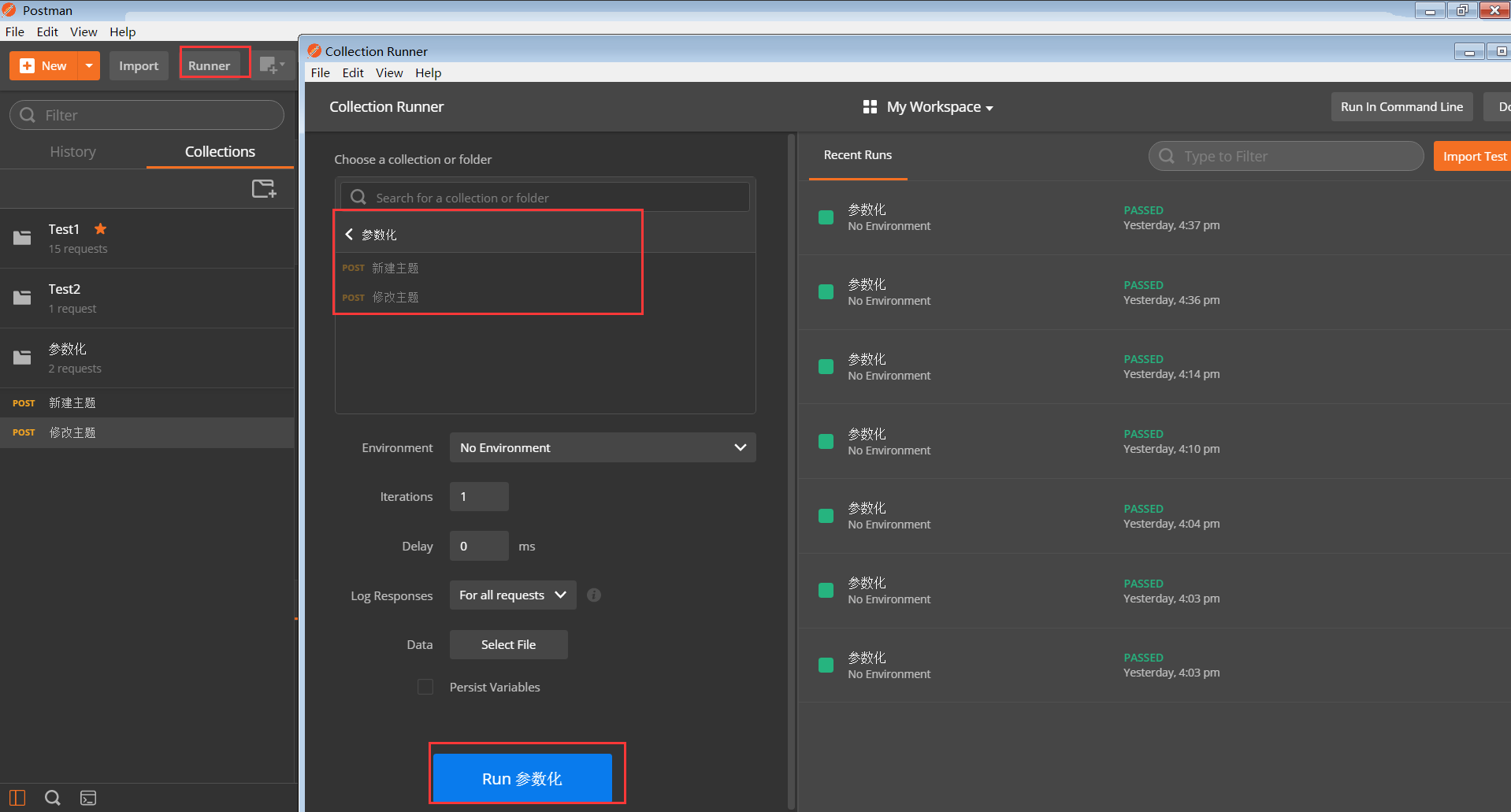Open Collection Runner Help menu

pos(428,72)
